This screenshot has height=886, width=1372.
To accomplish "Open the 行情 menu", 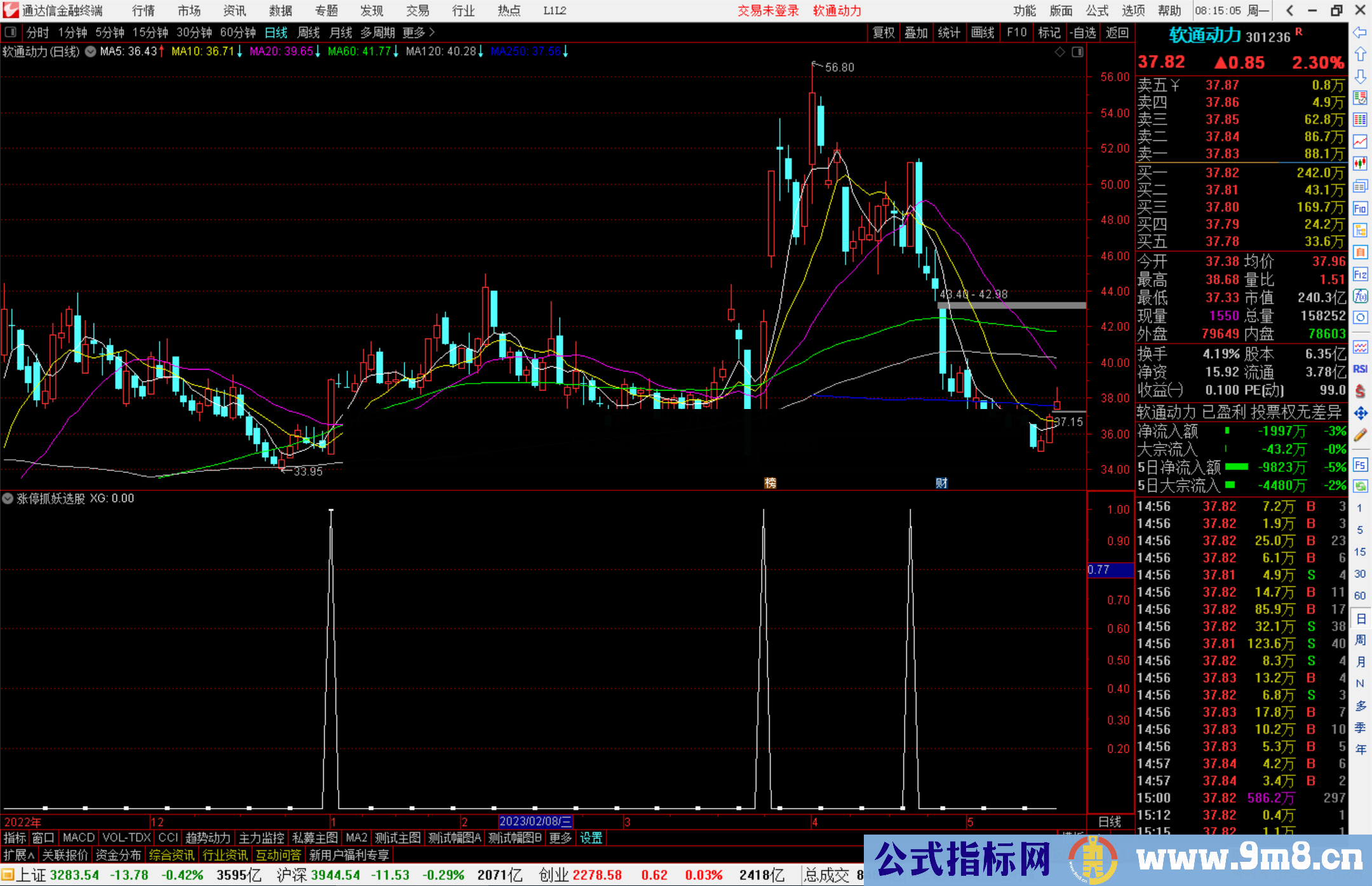I will [144, 10].
